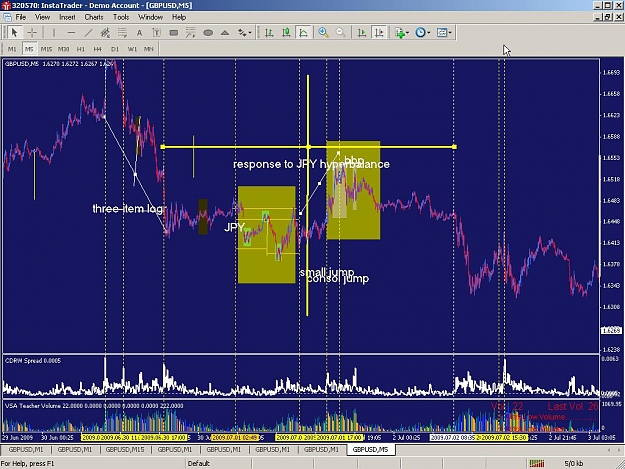Click the 'three-item lag' chart label
This screenshot has width=625, height=469.
pos(128,209)
